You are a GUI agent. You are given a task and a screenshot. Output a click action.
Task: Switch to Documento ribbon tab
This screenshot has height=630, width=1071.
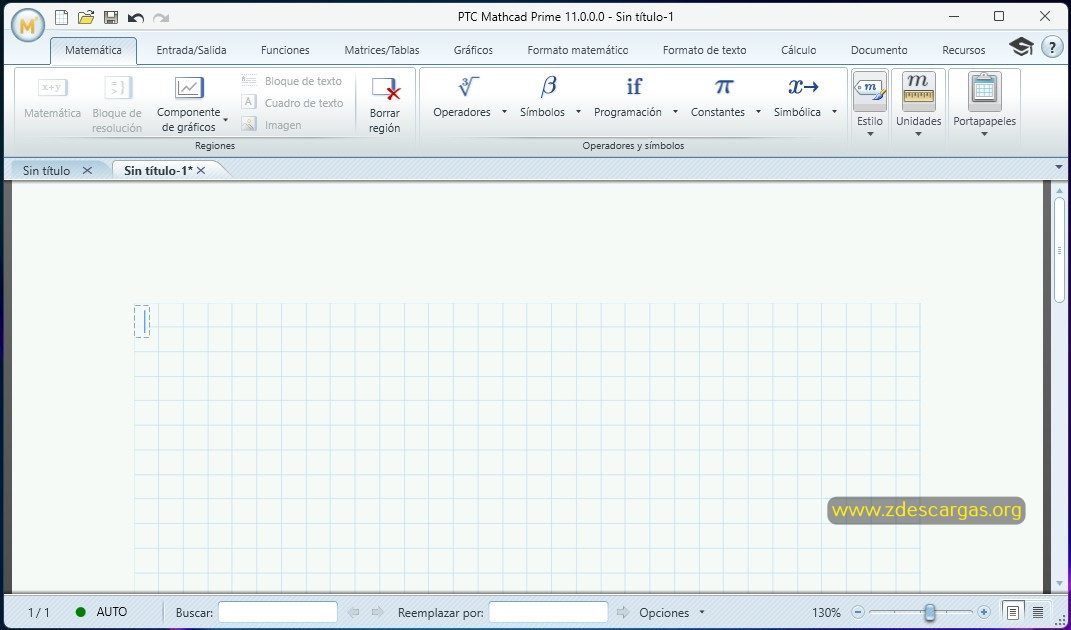pyautogui.click(x=879, y=50)
